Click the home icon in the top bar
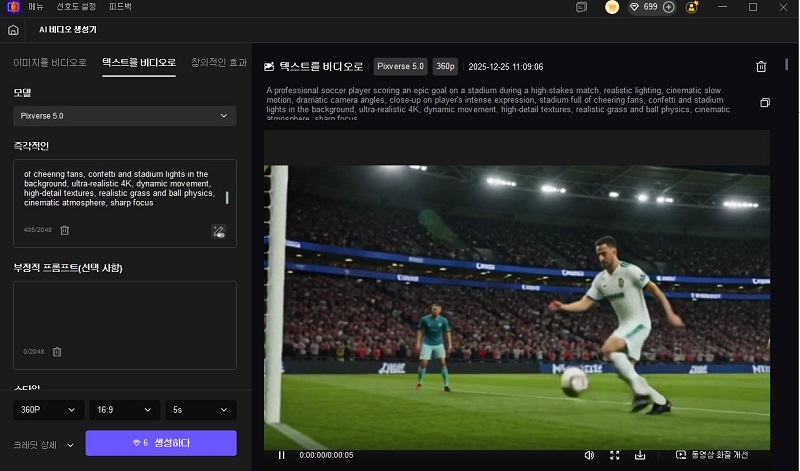Image resolution: width=800 pixels, height=471 pixels. [x=13, y=30]
